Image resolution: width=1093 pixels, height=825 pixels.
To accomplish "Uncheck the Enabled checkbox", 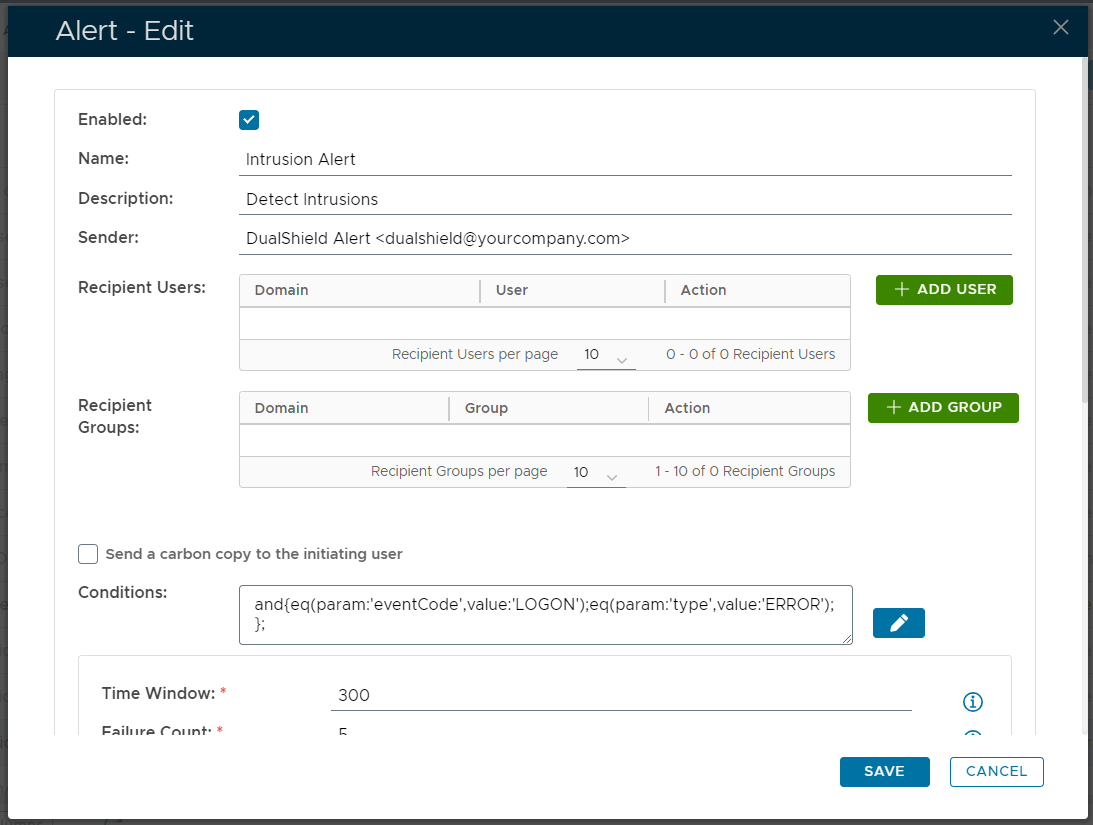I will click(x=249, y=120).
